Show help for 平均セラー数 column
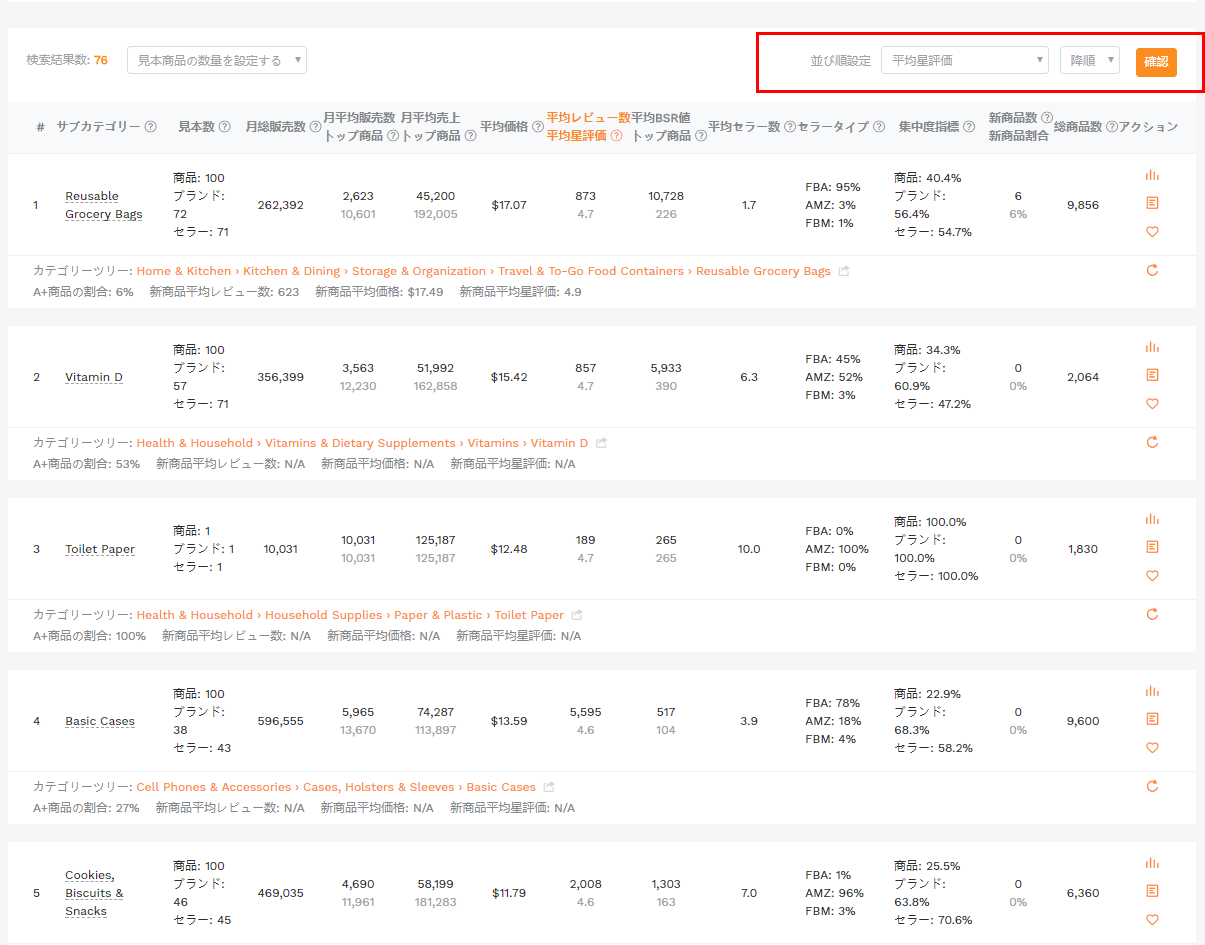The height and width of the screenshot is (945, 1205). click(x=790, y=127)
